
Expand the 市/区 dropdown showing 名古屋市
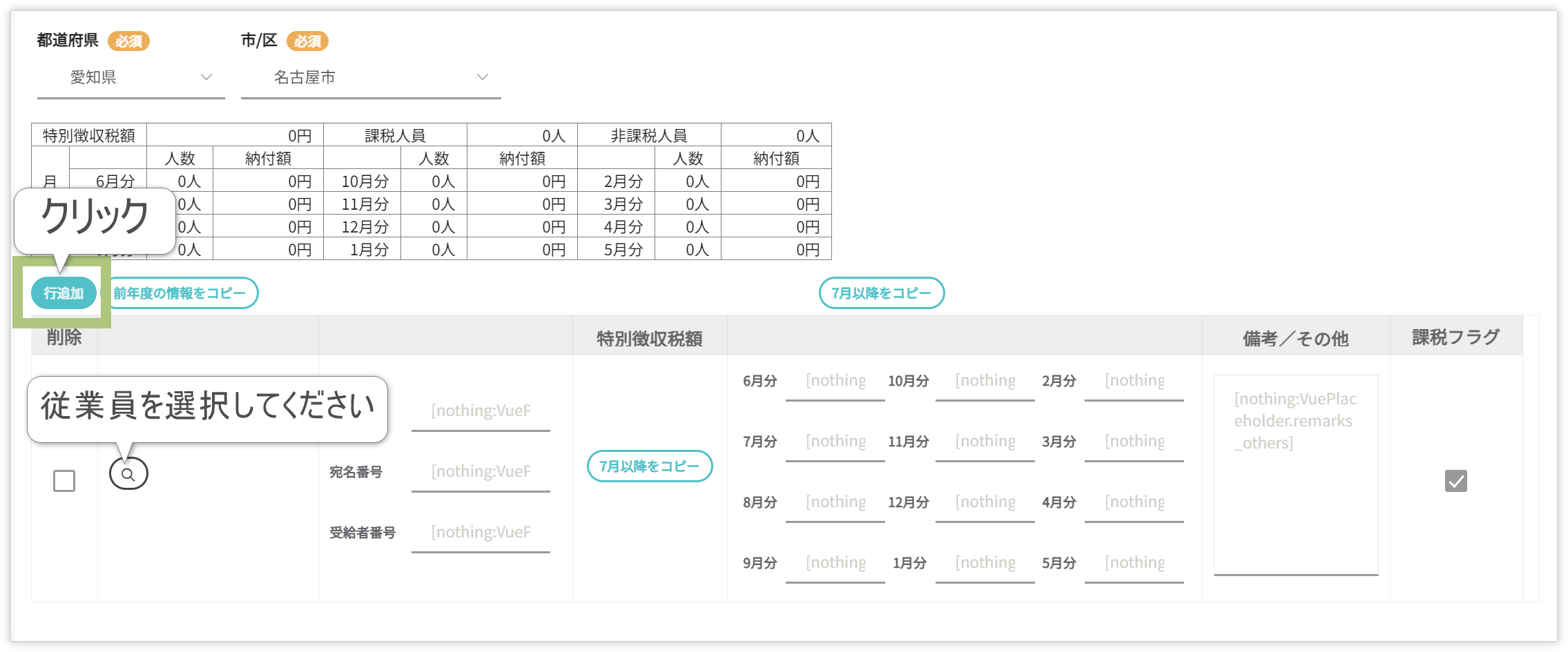pyautogui.click(x=370, y=77)
